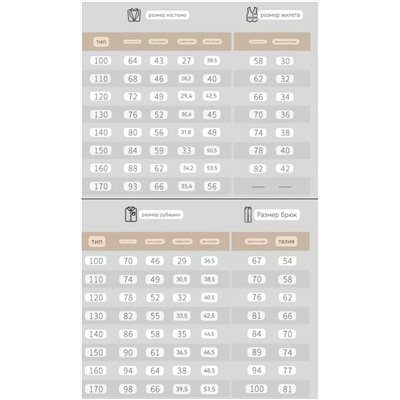Select the 'размер костюма' label
Viewport: 400px width, 400px height.
click(x=167, y=15)
